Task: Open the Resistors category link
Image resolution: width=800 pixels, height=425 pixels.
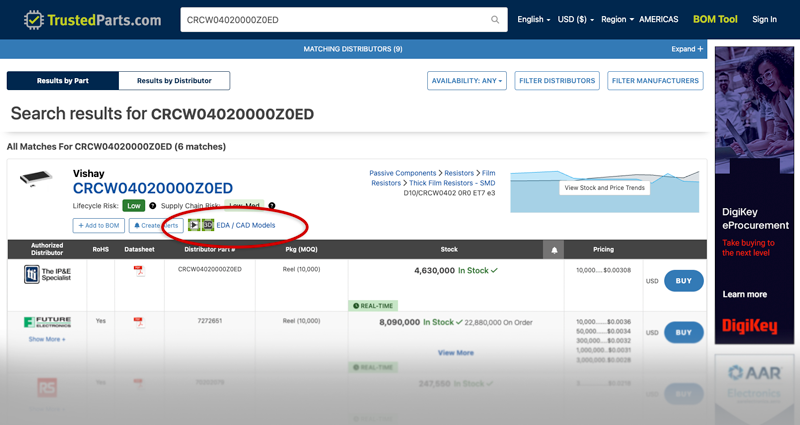Action: [x=459, y=173]
